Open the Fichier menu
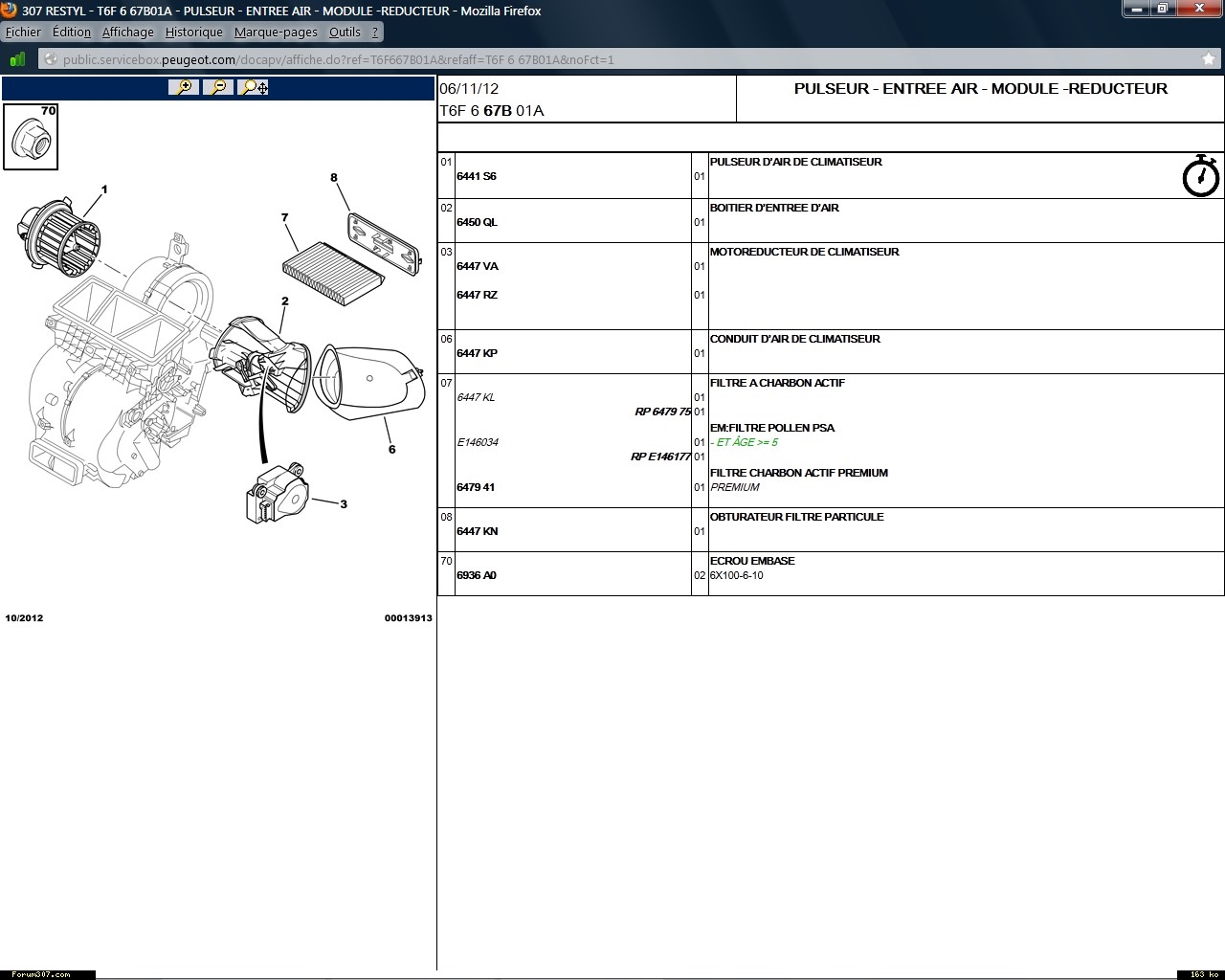 click(x=23, y=32)
